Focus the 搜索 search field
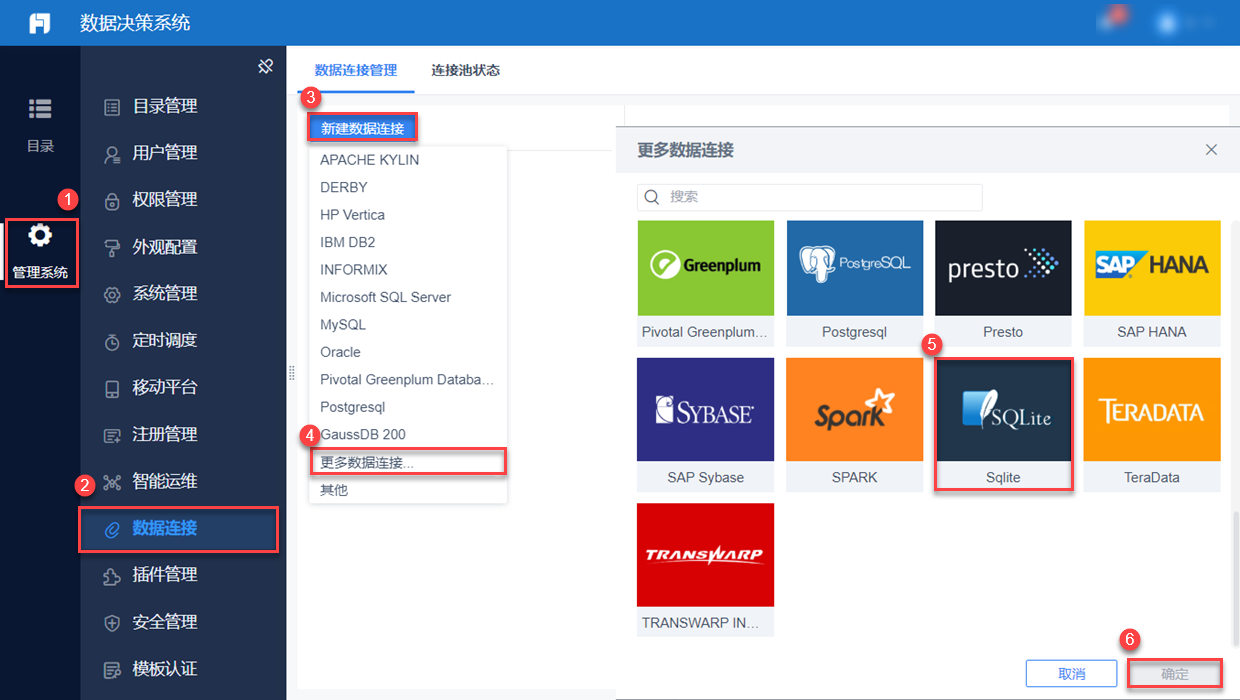 click(x=810, y=197)
